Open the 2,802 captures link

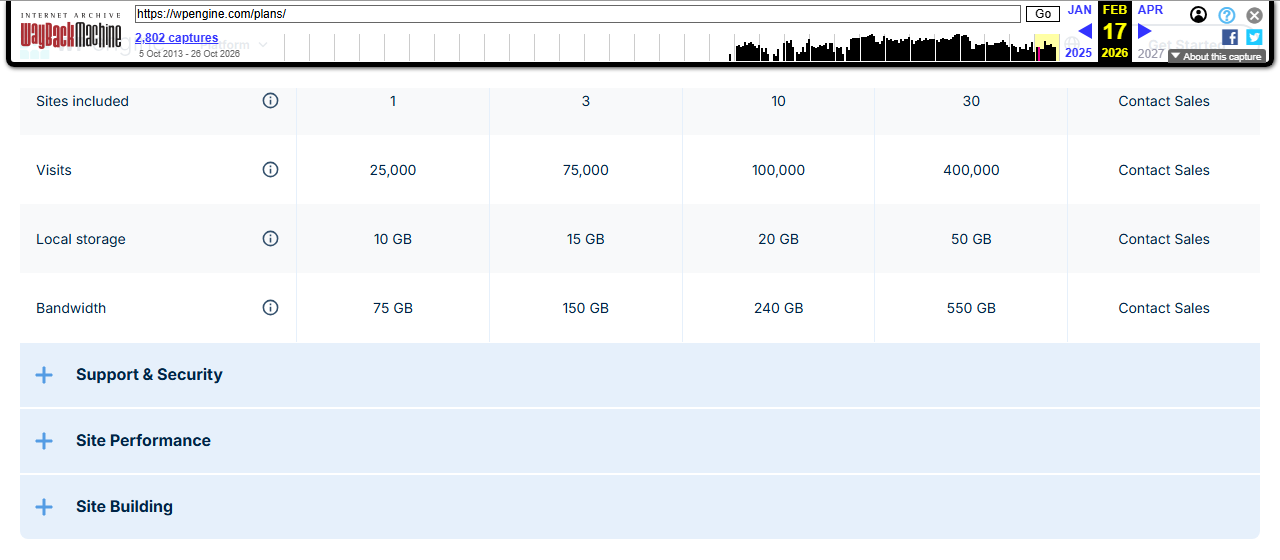coord(176,38)
